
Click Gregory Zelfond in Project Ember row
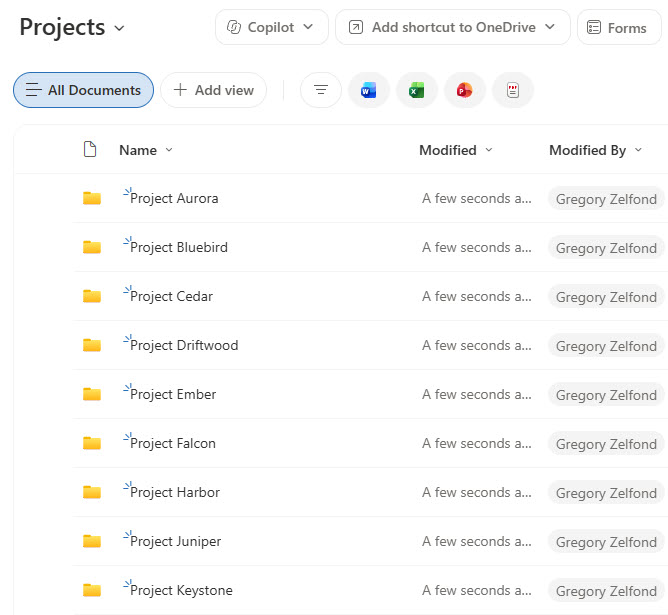pyautogui.click(x=606, y=395)
